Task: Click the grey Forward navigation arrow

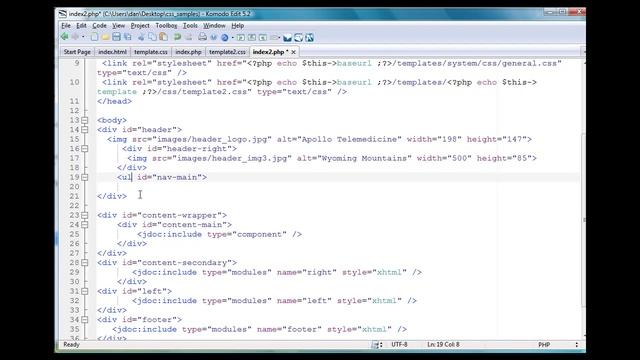Action: point(75,37)
